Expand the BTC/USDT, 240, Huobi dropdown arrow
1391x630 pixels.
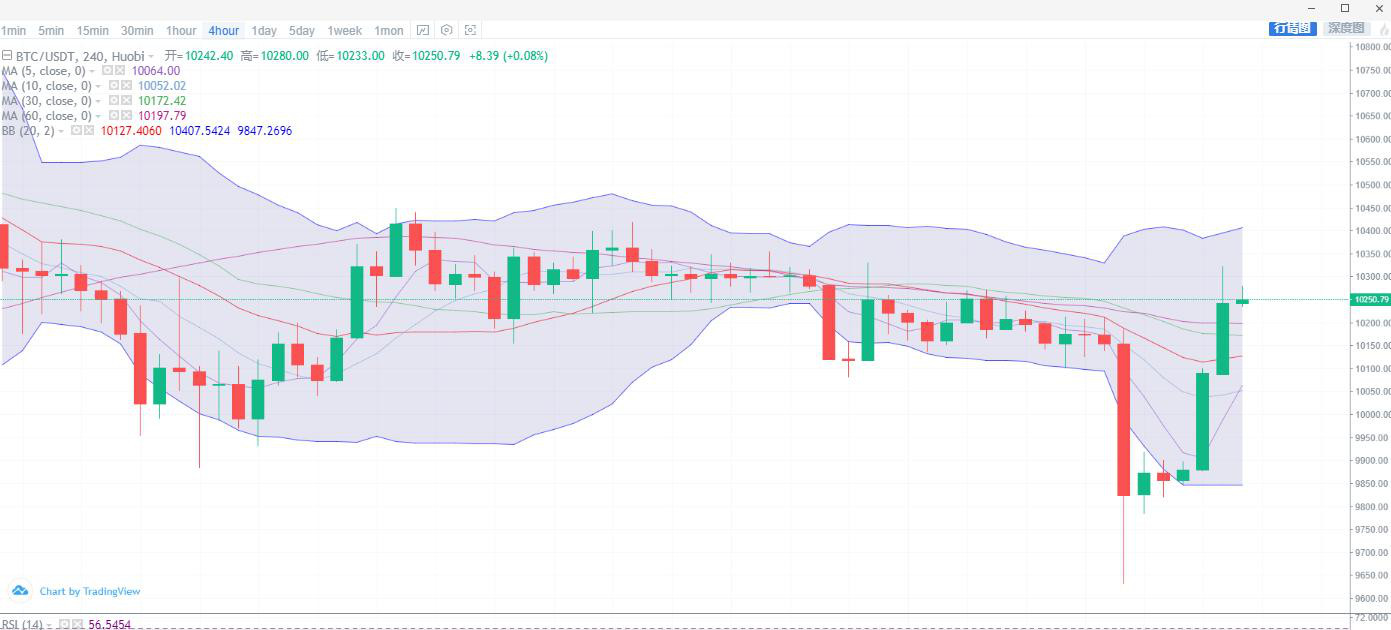(x=152, y=56)
